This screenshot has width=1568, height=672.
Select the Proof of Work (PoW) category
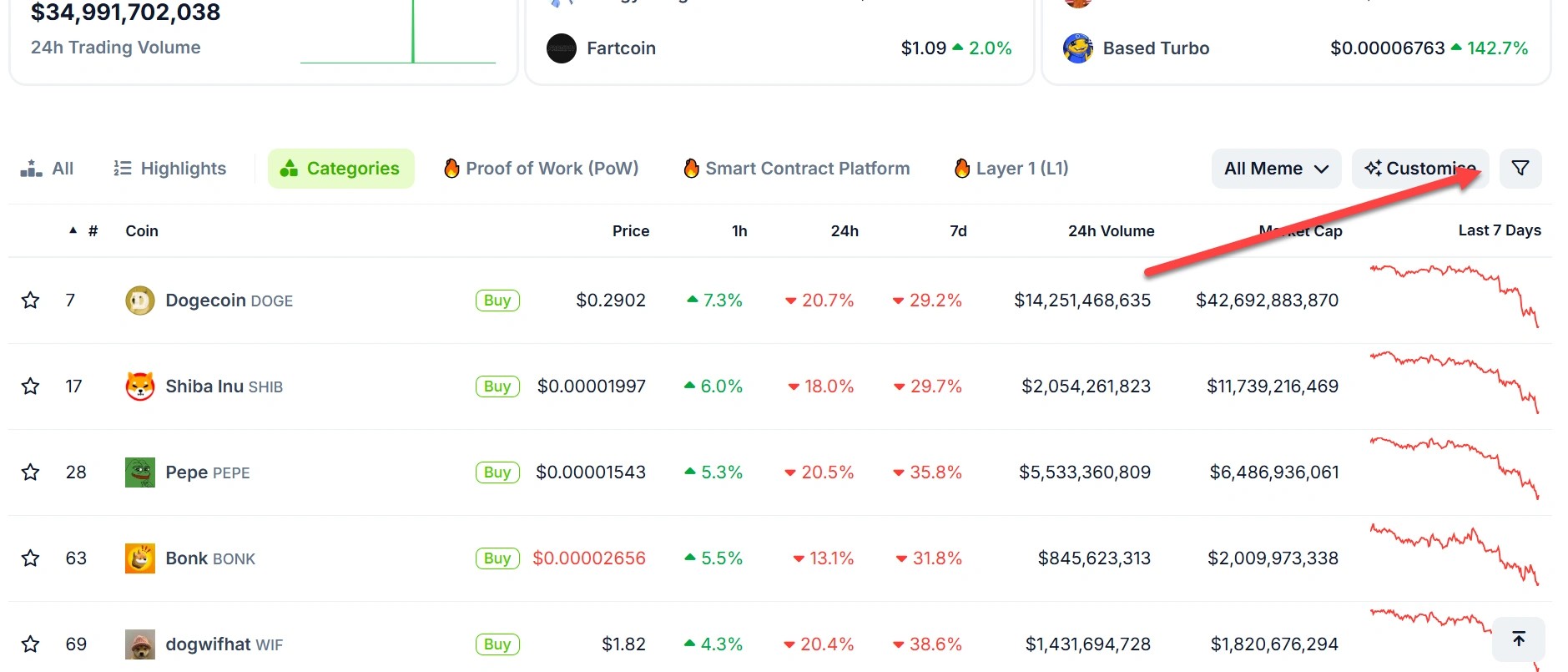point(541,169)
